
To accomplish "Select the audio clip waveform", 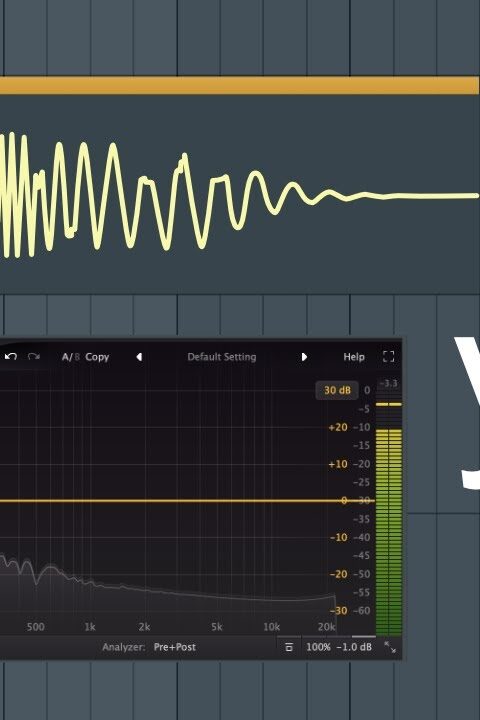I will (x=239, y=195).
